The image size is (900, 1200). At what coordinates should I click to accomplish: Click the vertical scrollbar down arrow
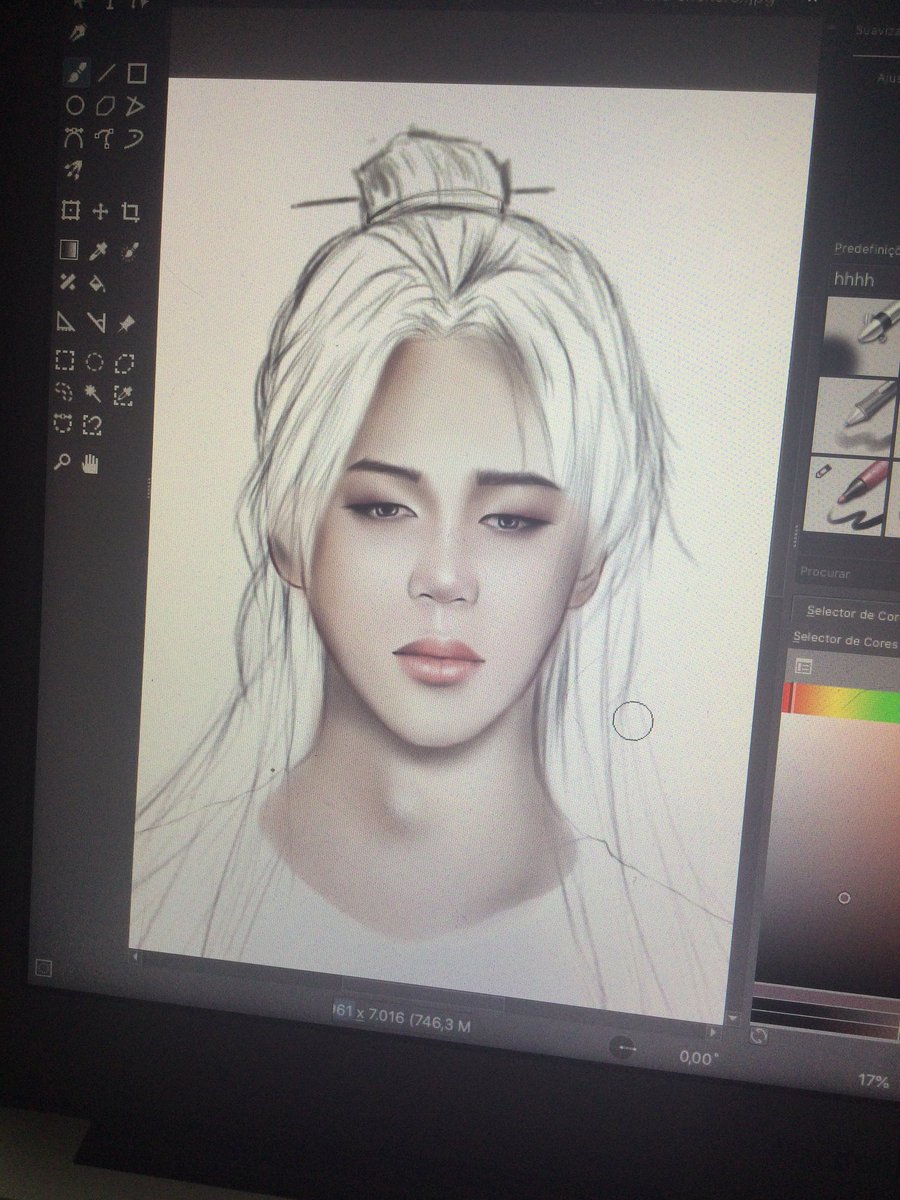734,1017
